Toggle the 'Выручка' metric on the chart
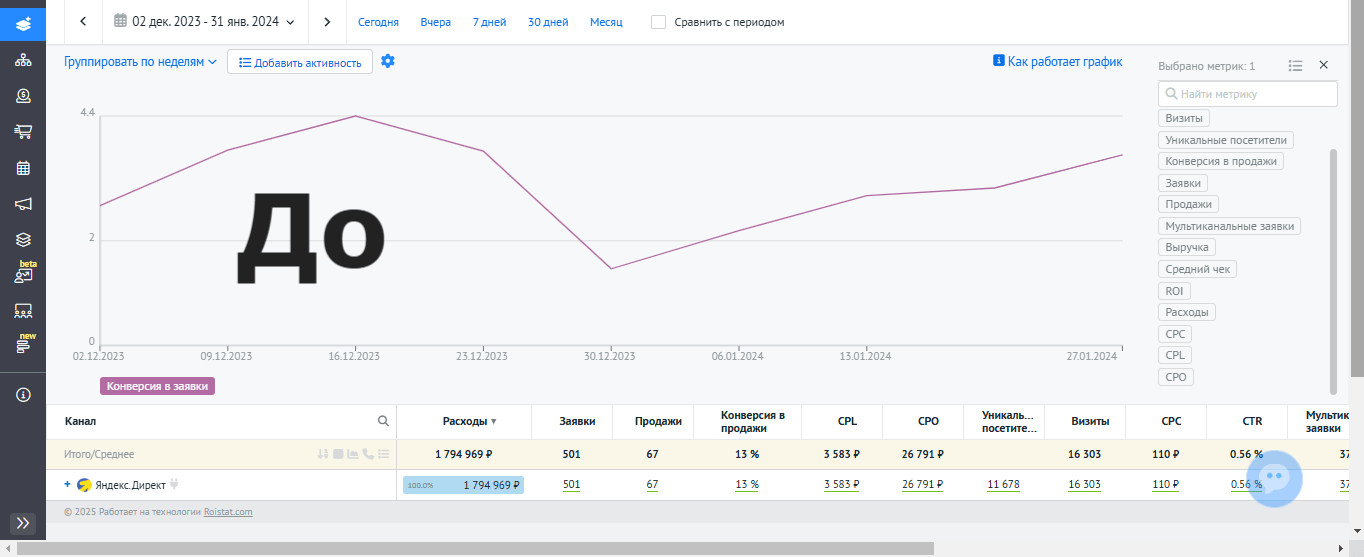This screenshot has height=557, width=1364. (1187, 247)
